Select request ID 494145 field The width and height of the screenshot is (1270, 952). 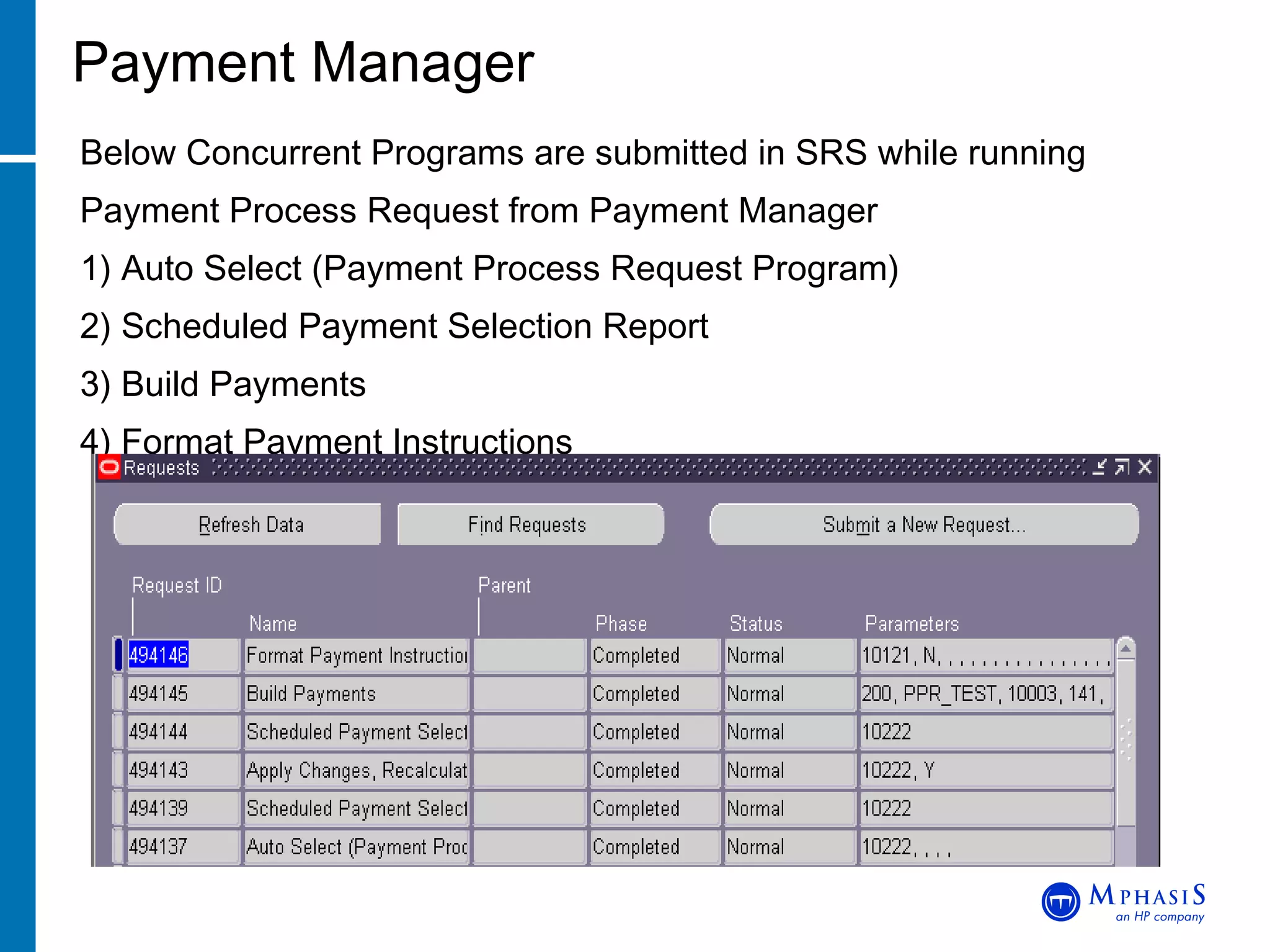click(x=183, y=694)
